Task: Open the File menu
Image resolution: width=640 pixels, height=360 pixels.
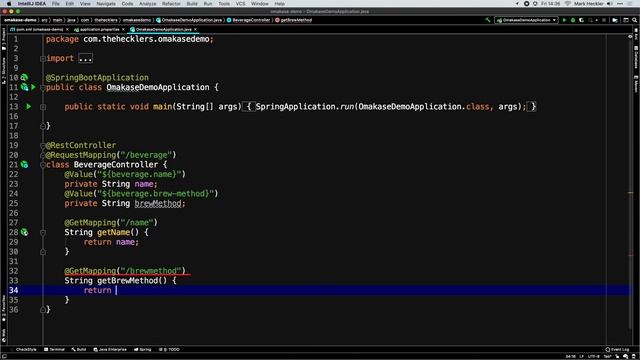Action: click(x=56, y=4)
